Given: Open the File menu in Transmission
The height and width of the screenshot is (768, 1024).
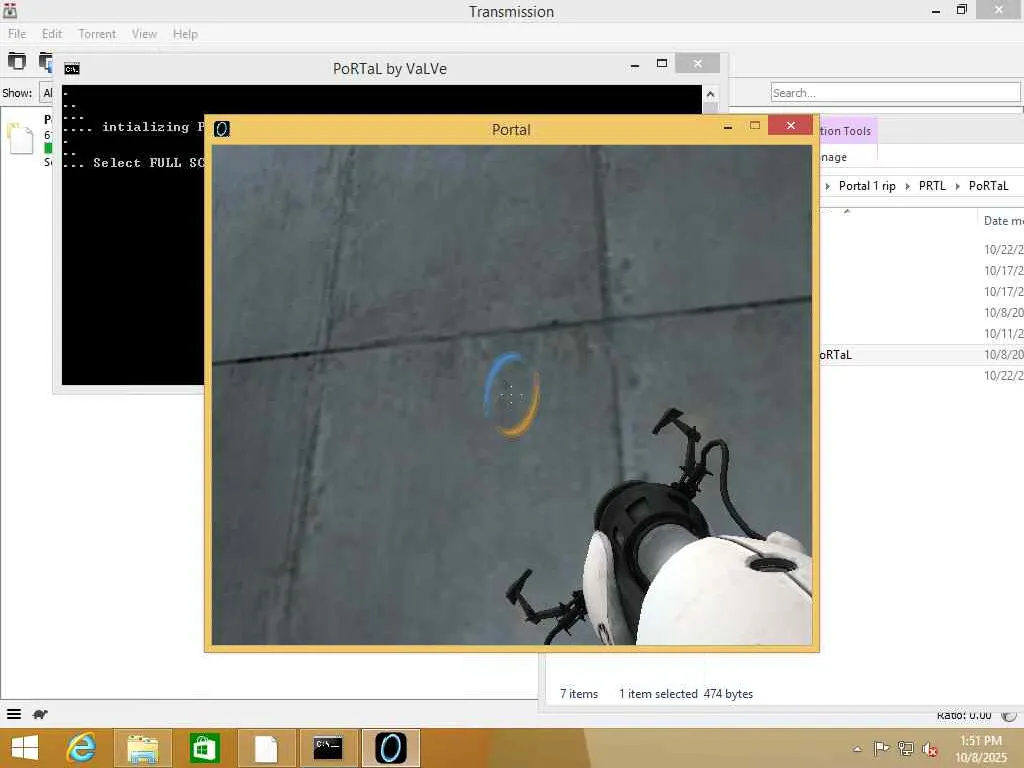Looking at the screenshot, I should (17, 34).
